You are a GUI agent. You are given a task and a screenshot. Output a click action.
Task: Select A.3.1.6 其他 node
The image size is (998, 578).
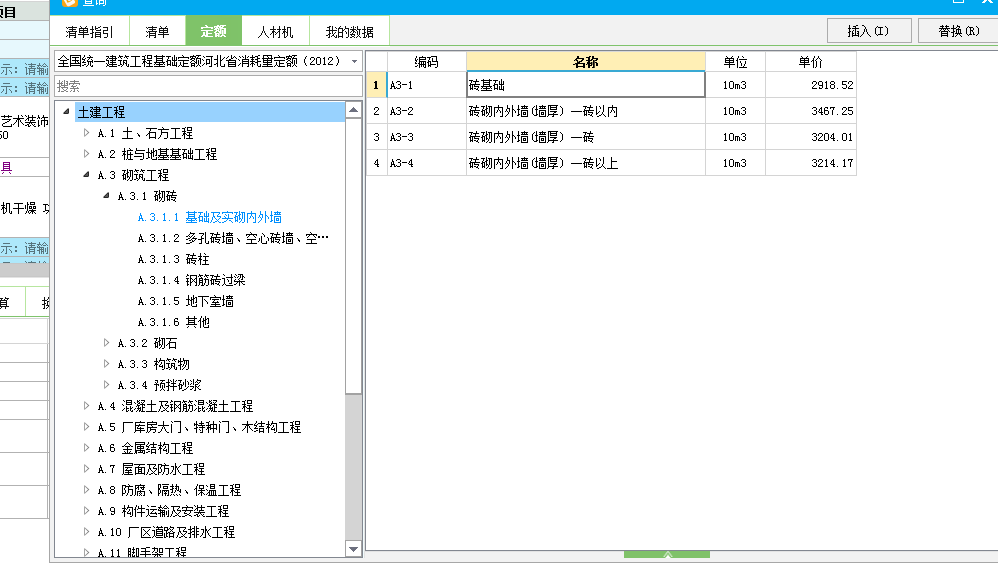173,322
